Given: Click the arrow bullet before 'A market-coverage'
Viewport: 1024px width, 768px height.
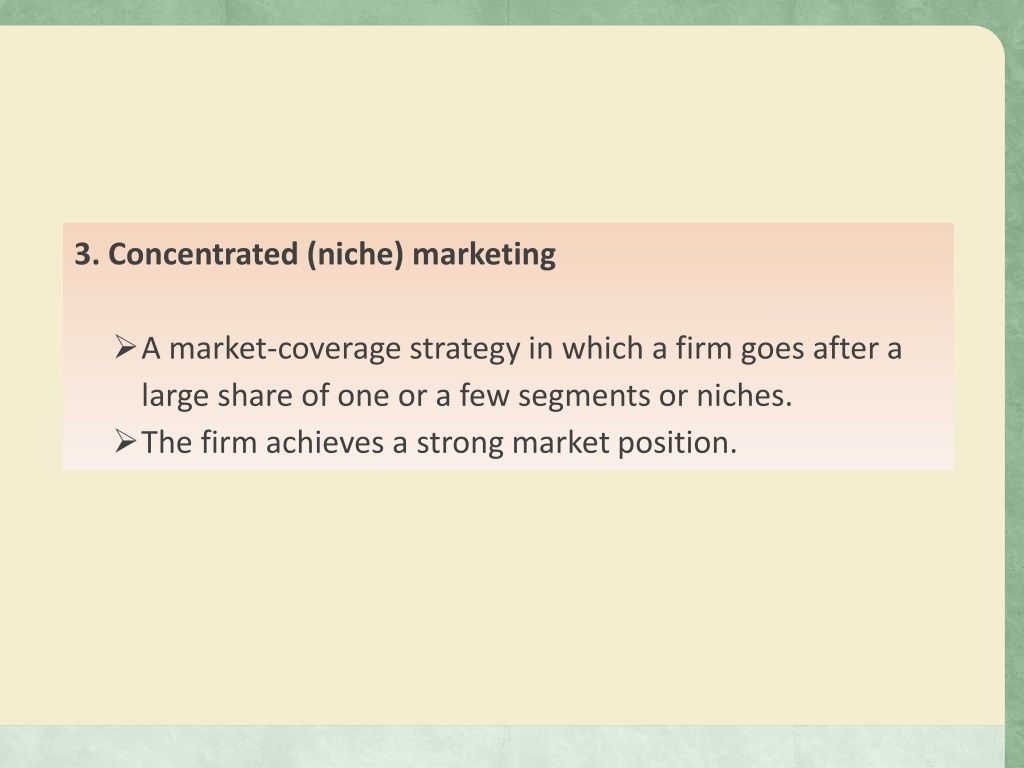Looking at the screenshot, I should 125,347.
